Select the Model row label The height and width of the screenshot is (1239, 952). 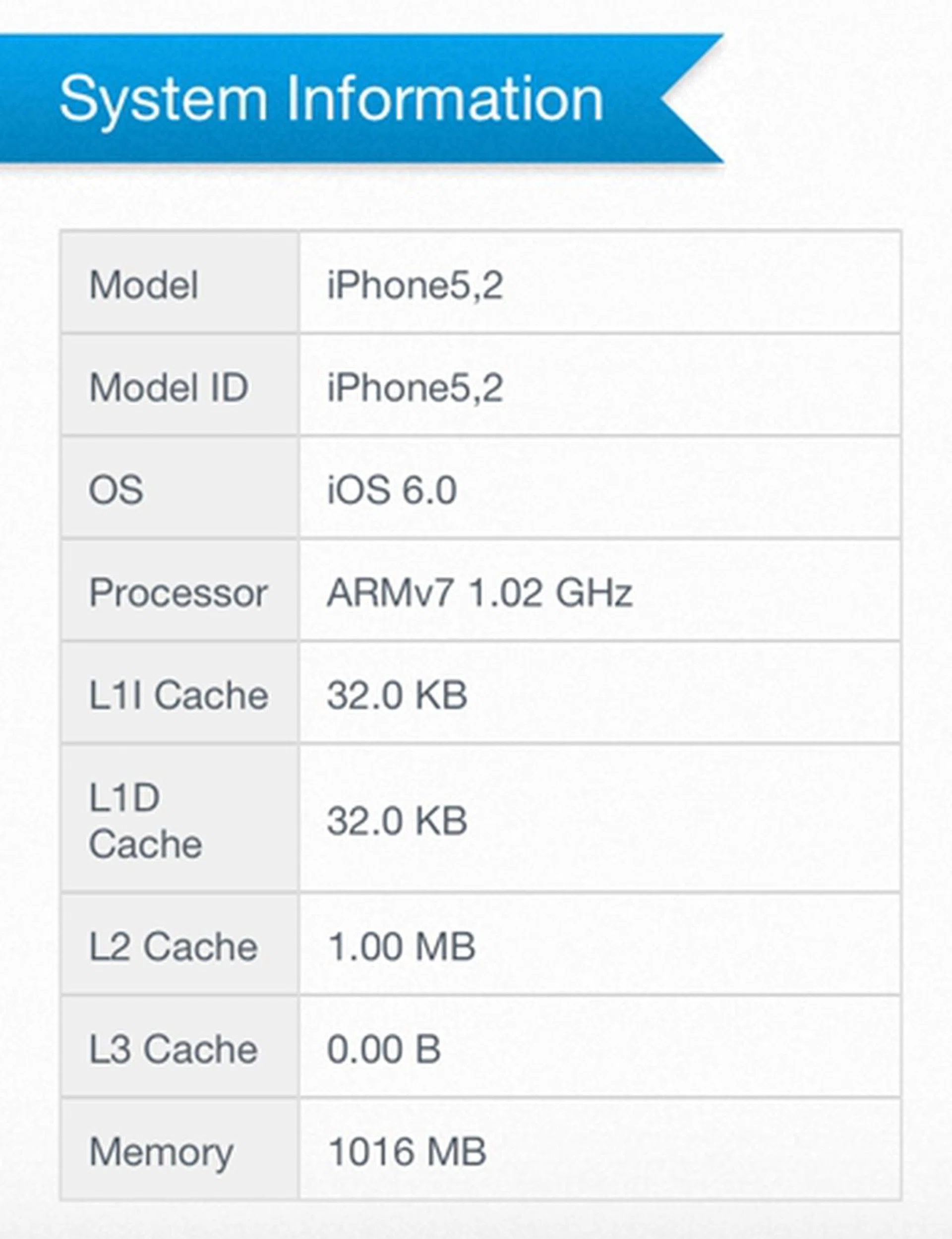(144, 285)
